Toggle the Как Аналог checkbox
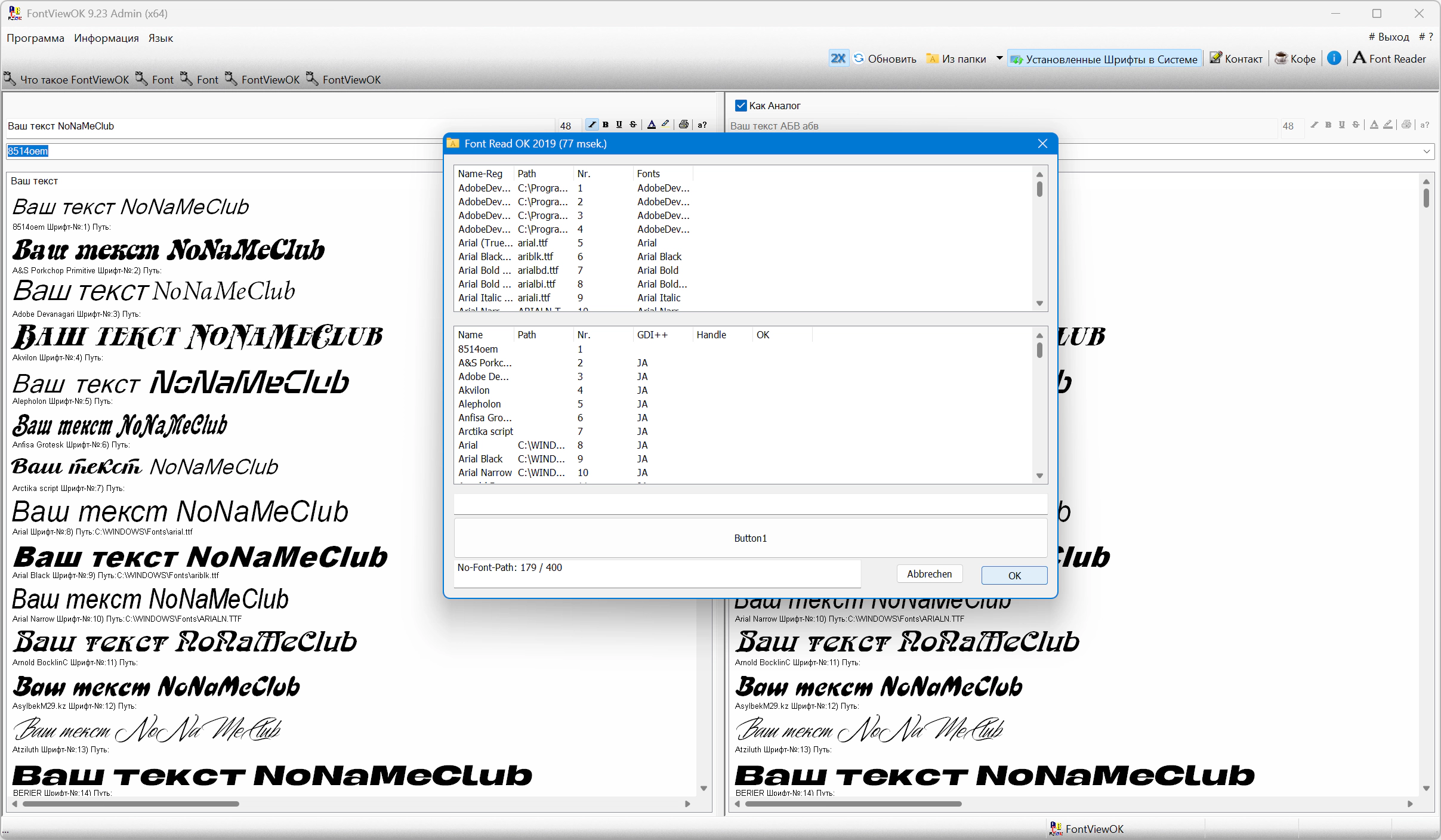 coord(741,106)
